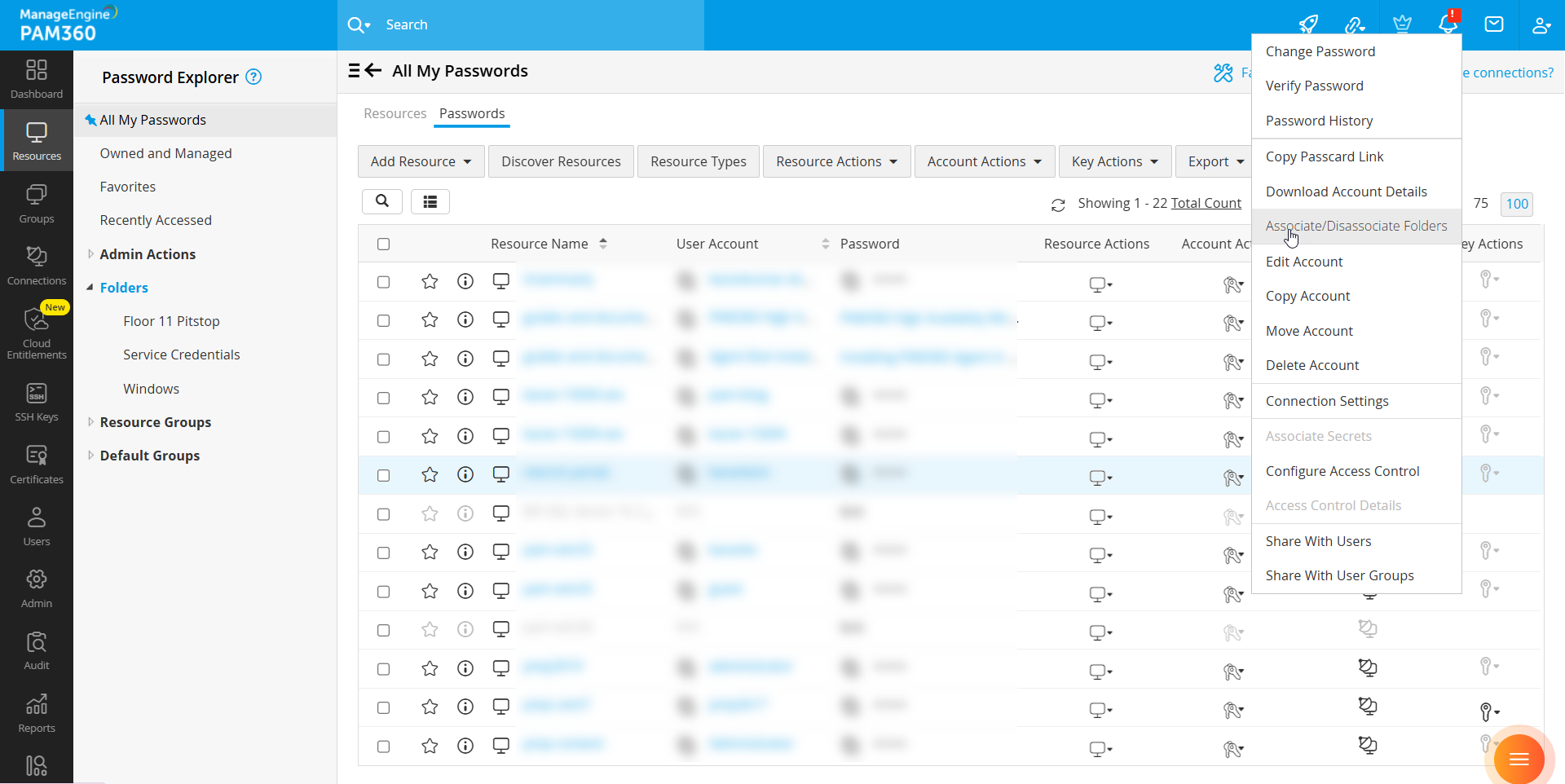
Task: Check the second row checkbox
Action: (x=384, y=320)
